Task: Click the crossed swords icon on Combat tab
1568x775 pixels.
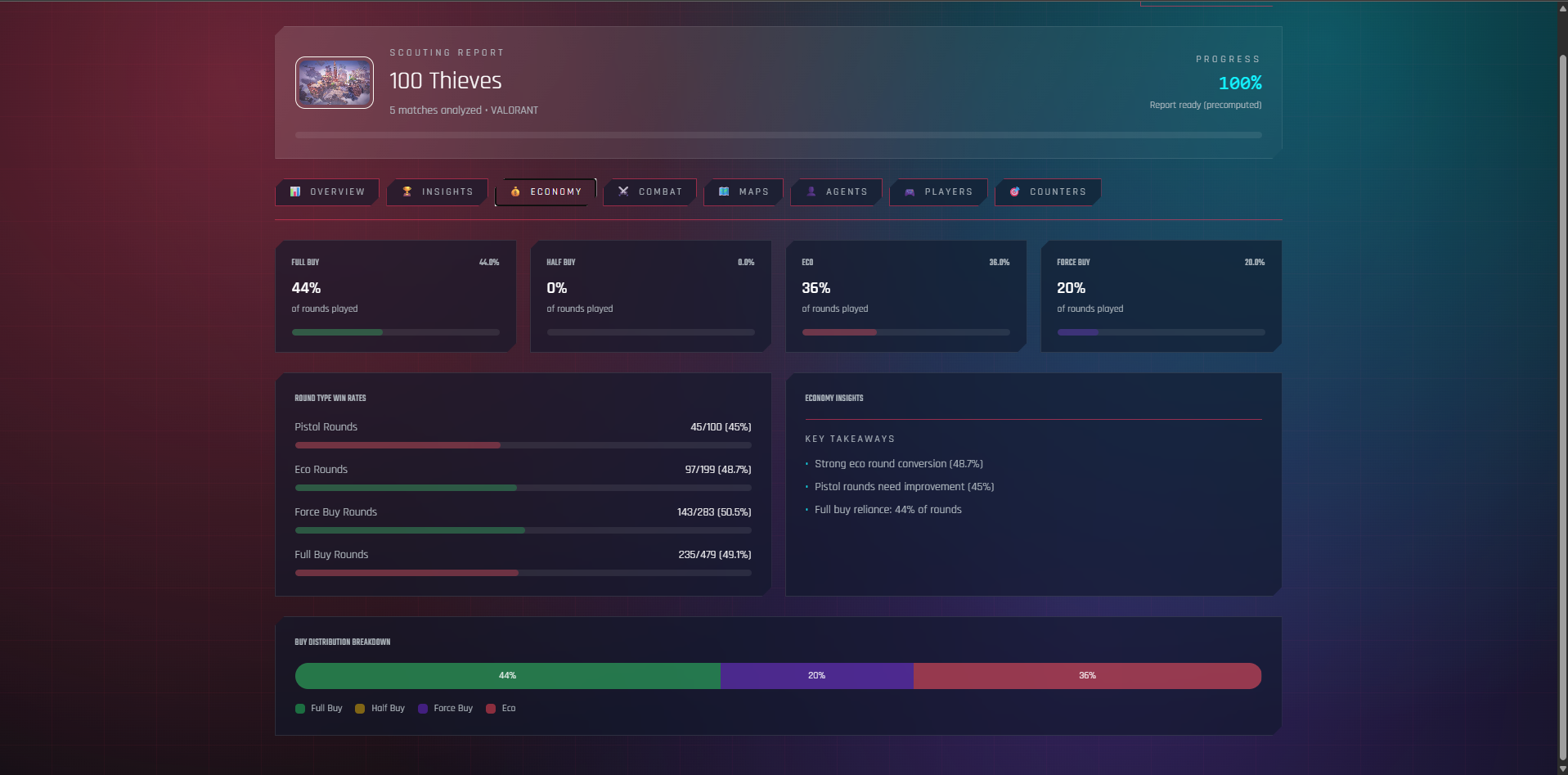Action: [x=623, y=191]
